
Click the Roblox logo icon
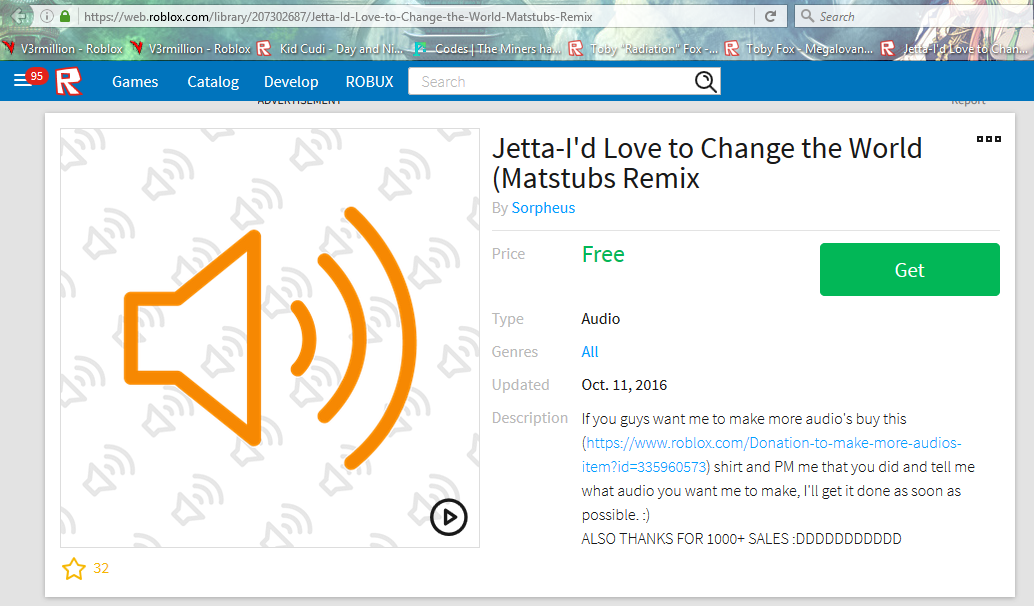68,81
